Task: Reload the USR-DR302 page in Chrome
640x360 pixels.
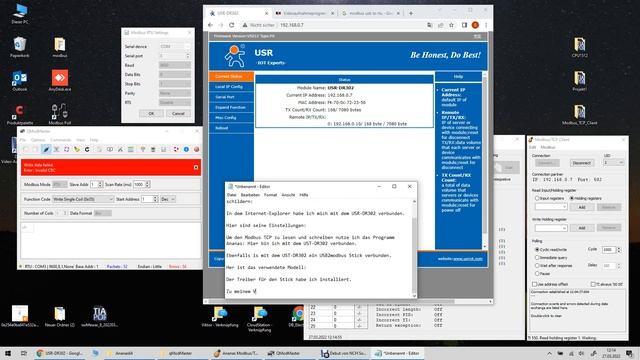Action: [x=231, y=25]
